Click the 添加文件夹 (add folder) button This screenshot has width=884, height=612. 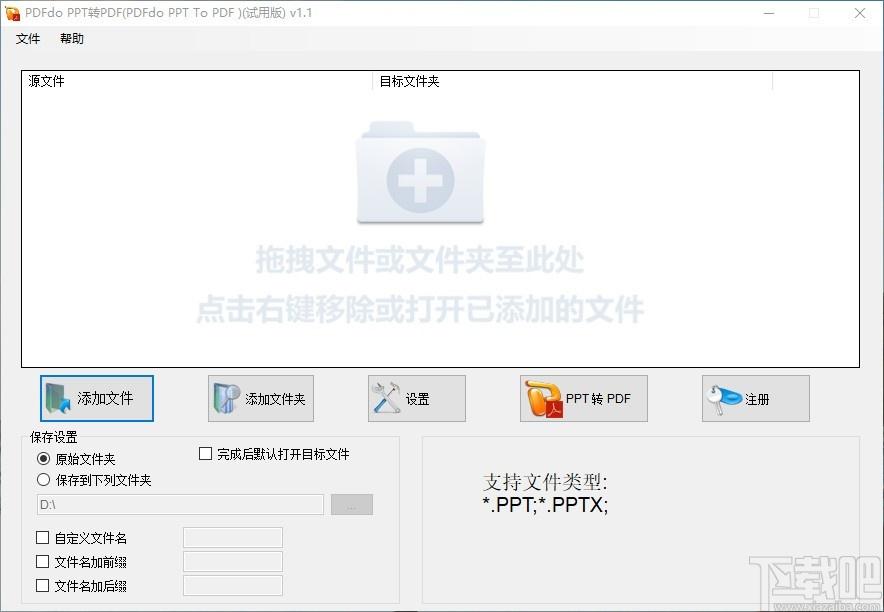click(x=260, y=398)
